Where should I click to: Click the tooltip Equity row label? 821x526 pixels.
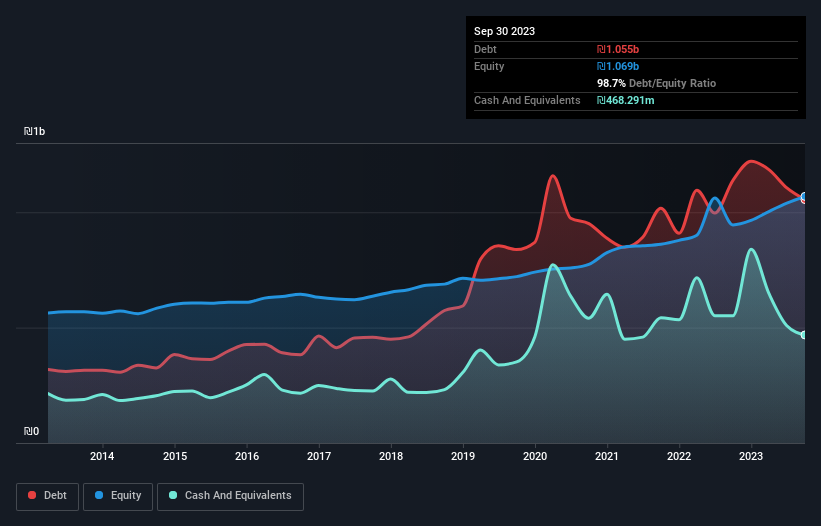click(x=489, y=66)
